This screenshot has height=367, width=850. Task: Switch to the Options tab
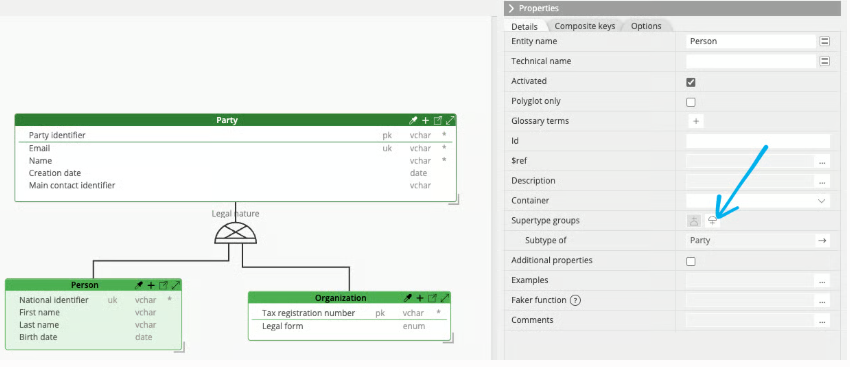(x=646, y=26)
